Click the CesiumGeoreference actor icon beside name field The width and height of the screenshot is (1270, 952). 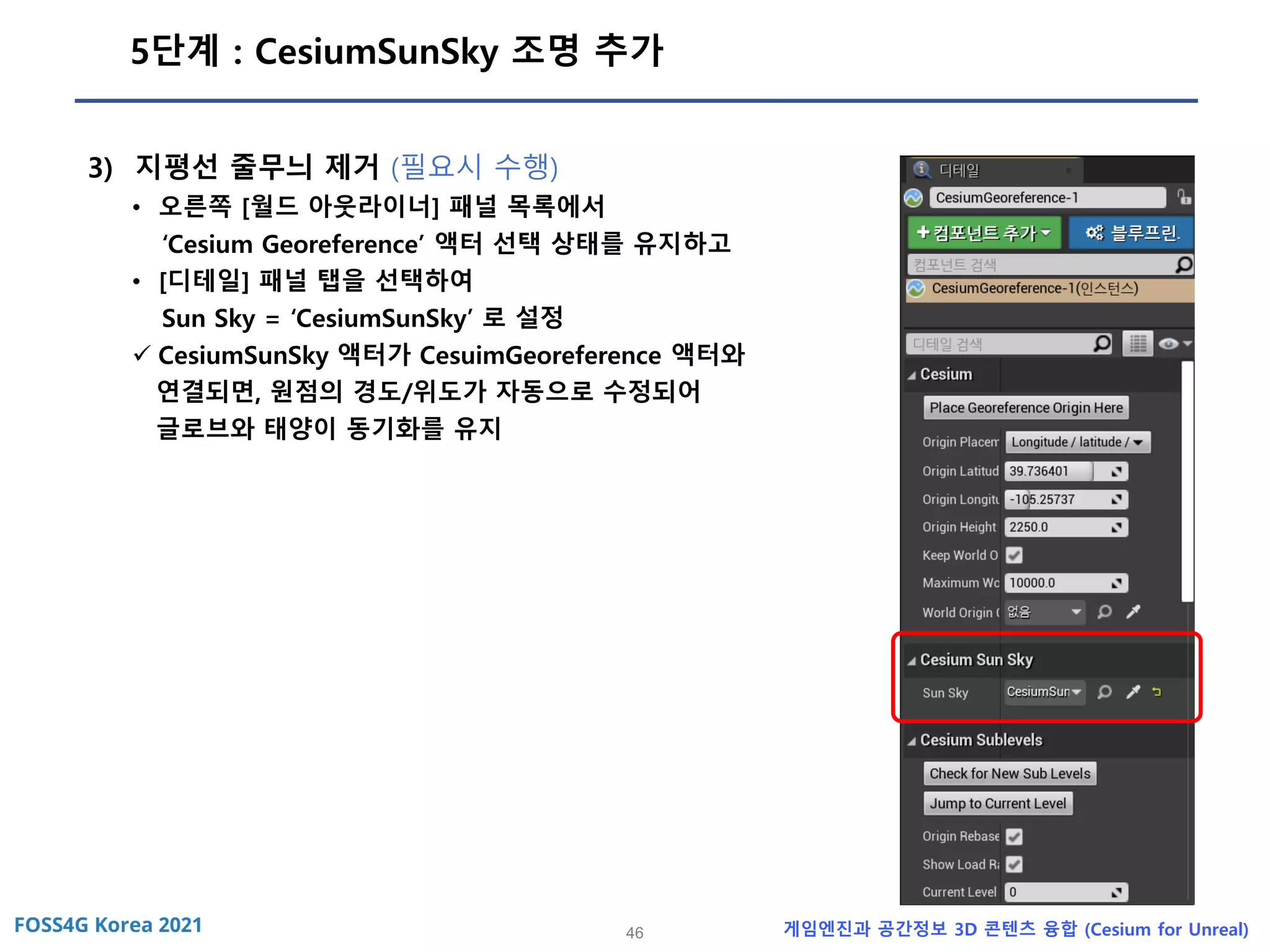(x=913, y=198)
